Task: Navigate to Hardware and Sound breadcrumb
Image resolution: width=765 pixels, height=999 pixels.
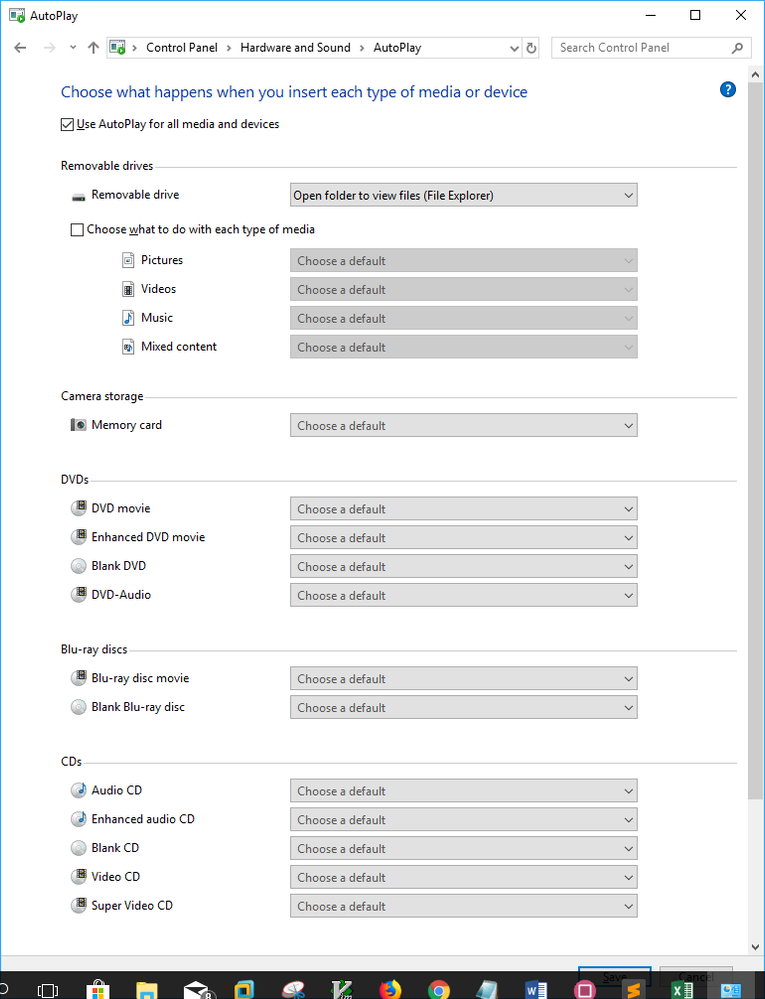Action: [295, 48]
